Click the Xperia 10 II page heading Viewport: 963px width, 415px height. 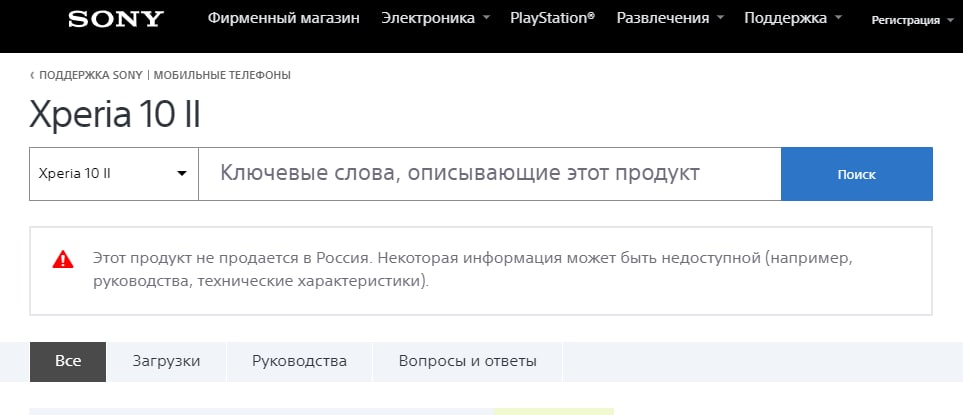115,114
